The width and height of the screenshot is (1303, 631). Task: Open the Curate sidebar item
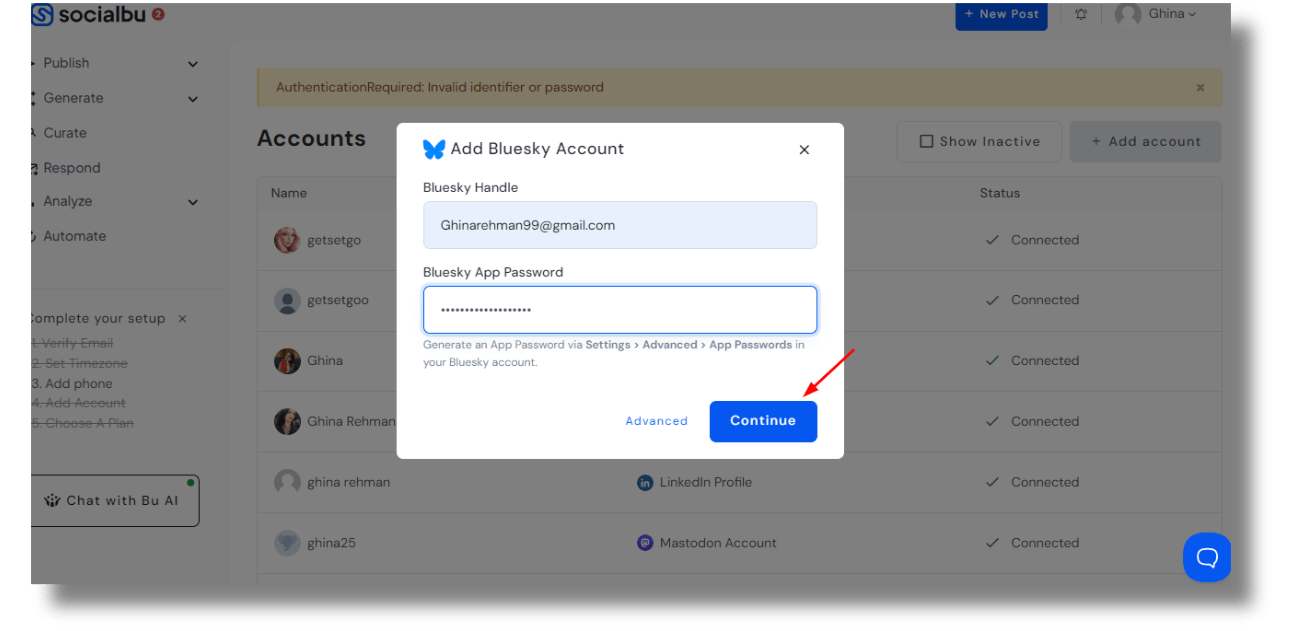65,133
